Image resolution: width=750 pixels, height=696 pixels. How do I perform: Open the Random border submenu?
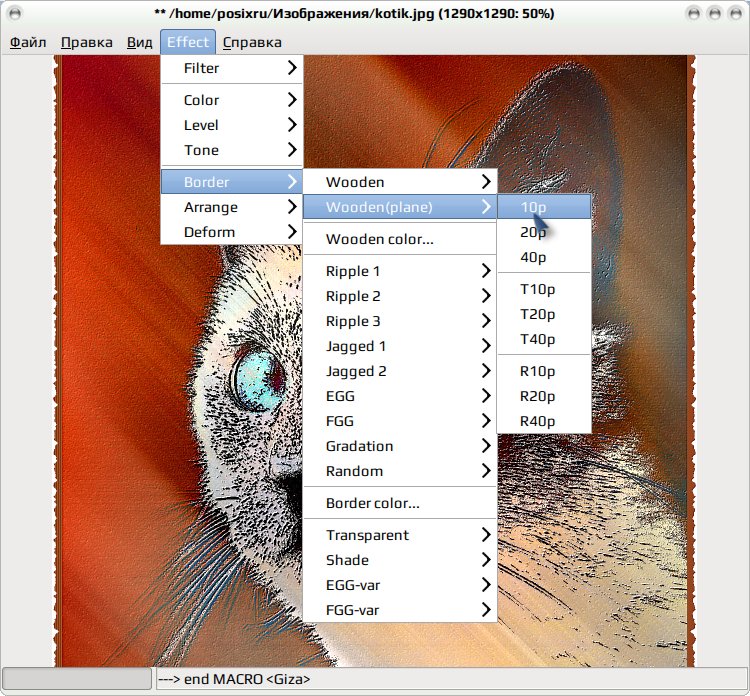coord(400,471)
